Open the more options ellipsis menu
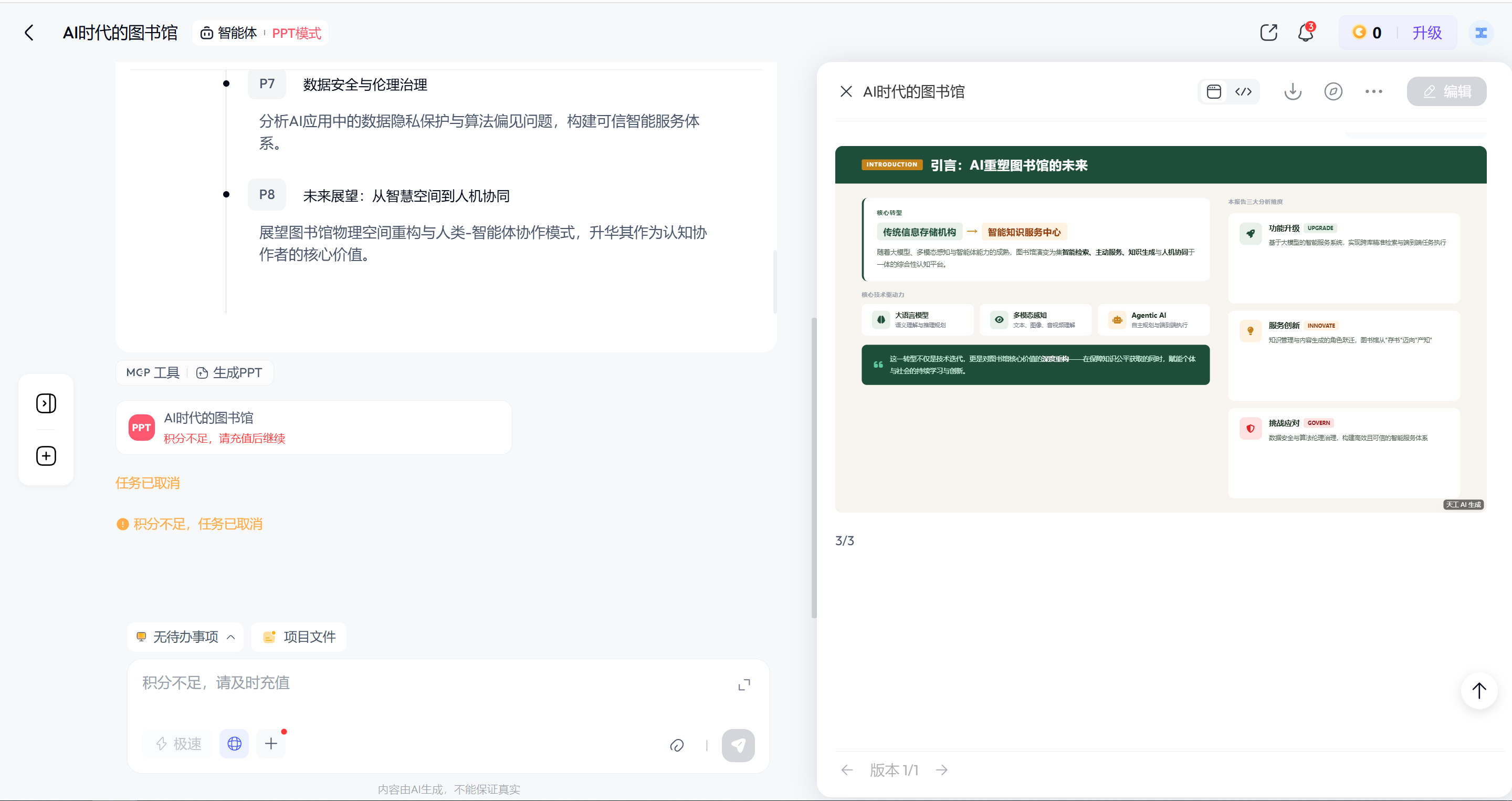The height and width of the screenshot is (801, 1512). (1373, 91)
